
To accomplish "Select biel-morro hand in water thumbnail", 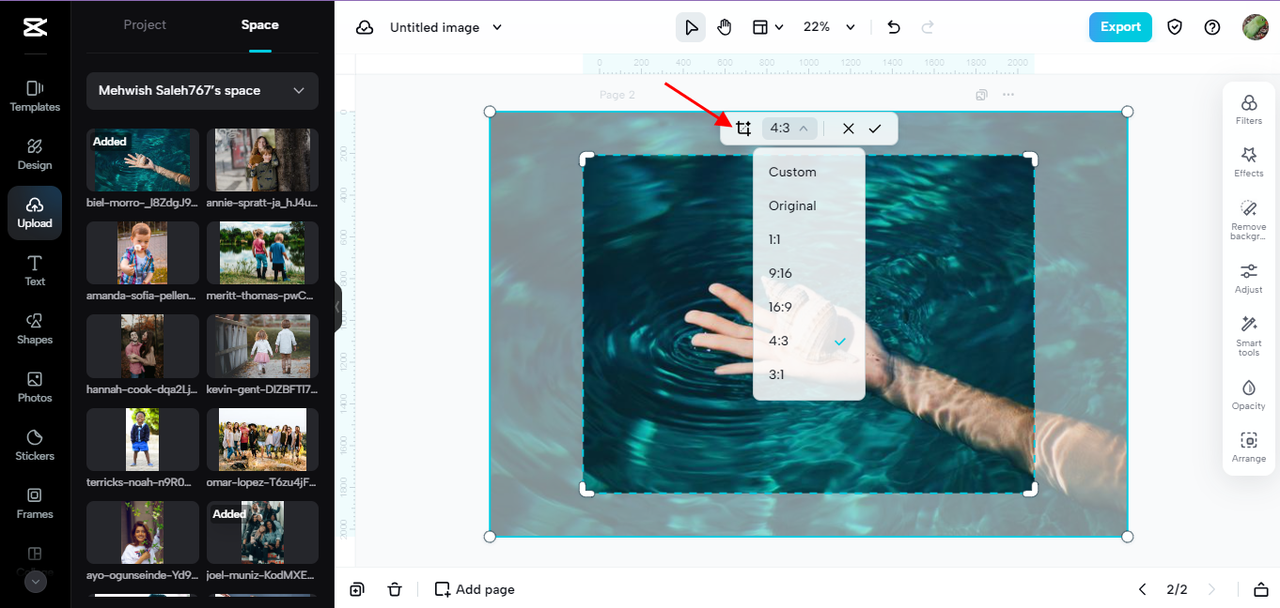I will click(143, 159).
